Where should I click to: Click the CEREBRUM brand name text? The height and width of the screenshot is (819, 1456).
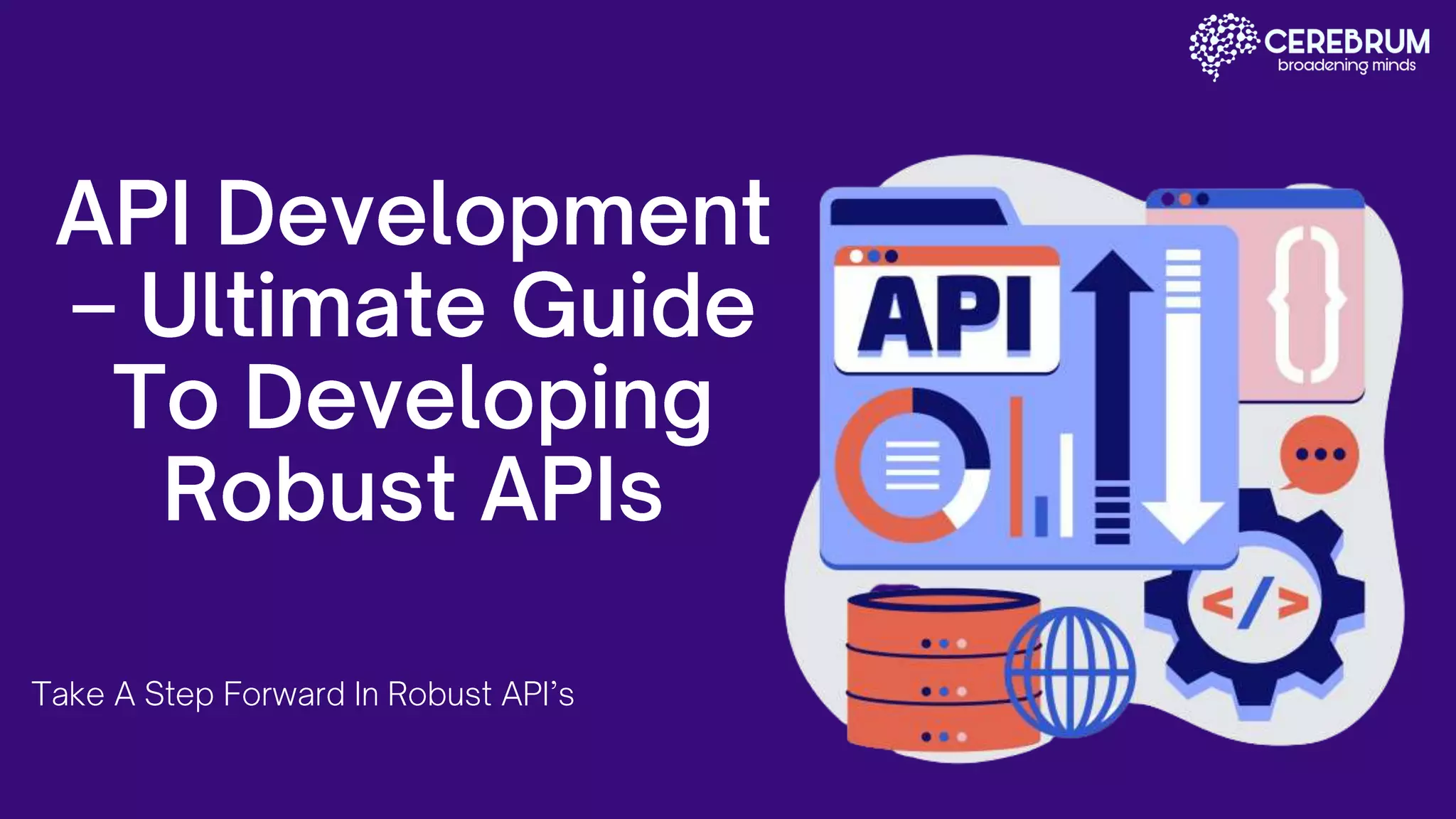1347,42
